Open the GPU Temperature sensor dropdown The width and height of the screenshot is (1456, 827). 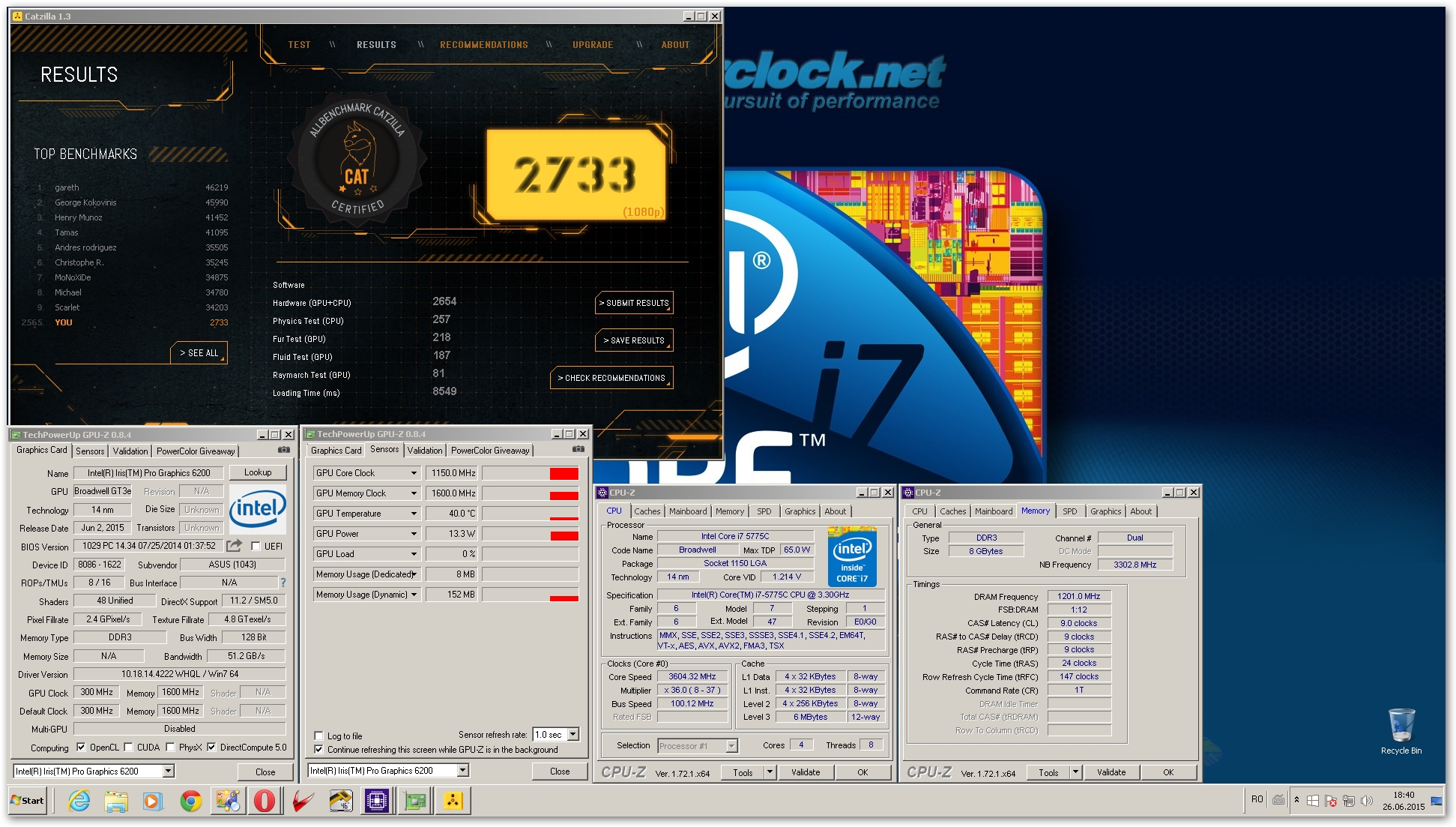pyautogui.click(x=414, y=514)
